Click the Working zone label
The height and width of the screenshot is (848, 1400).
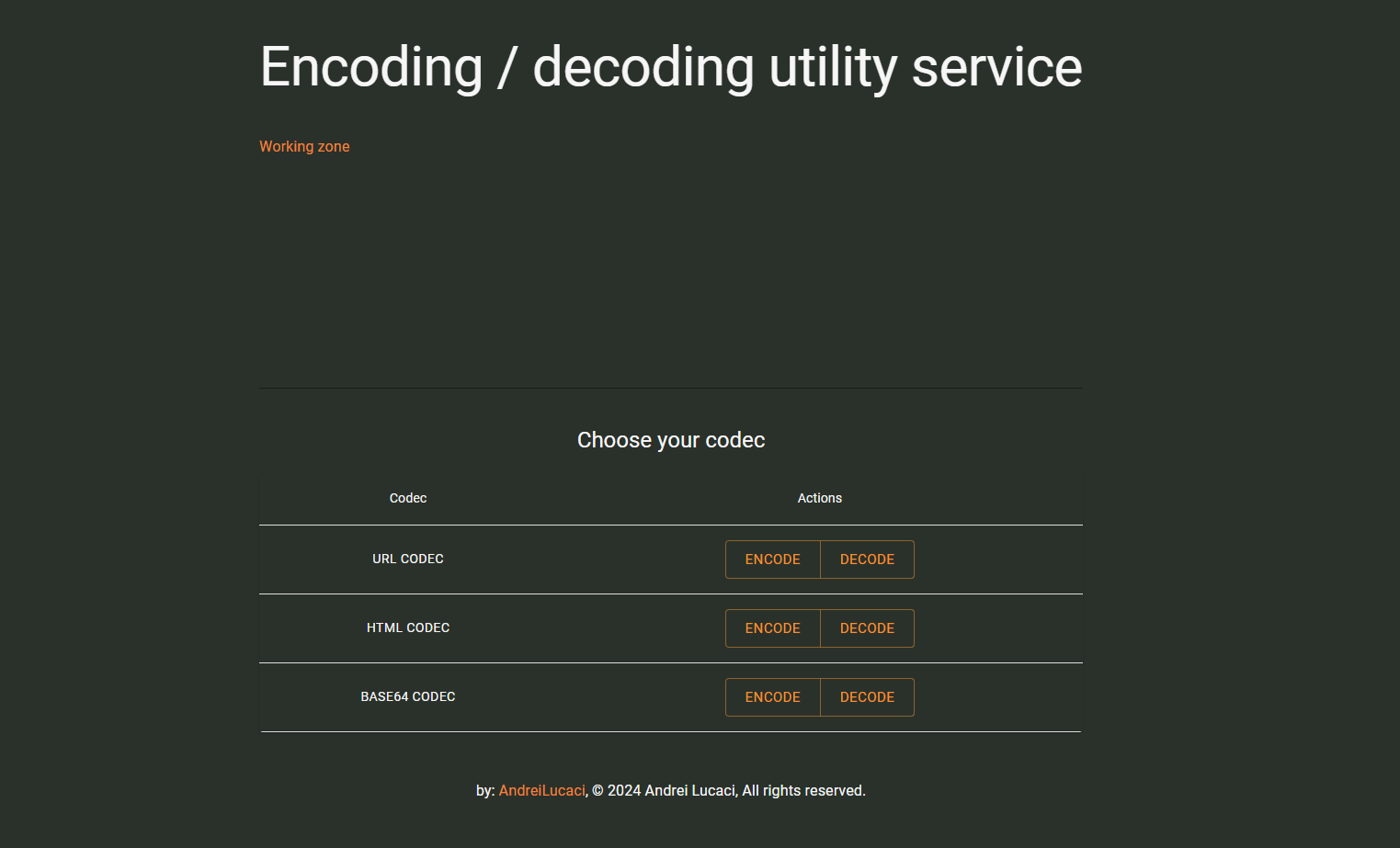304,147
